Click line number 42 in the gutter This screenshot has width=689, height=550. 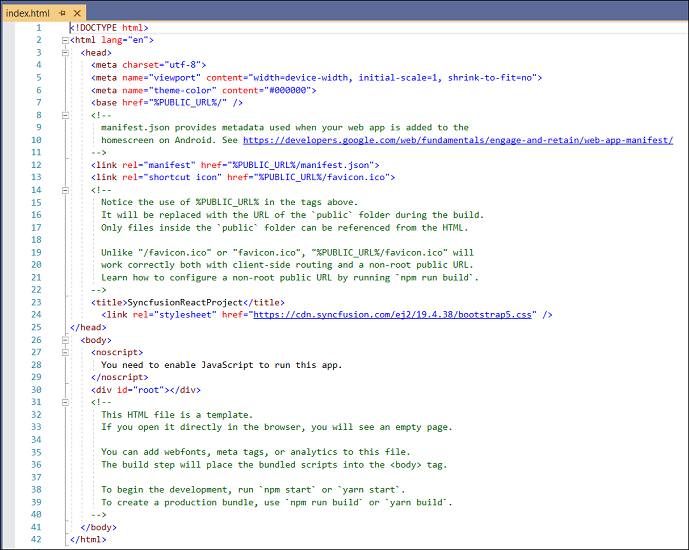[36, 539]
